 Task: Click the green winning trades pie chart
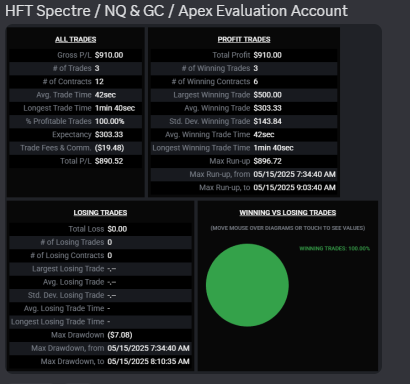[247, 285]
